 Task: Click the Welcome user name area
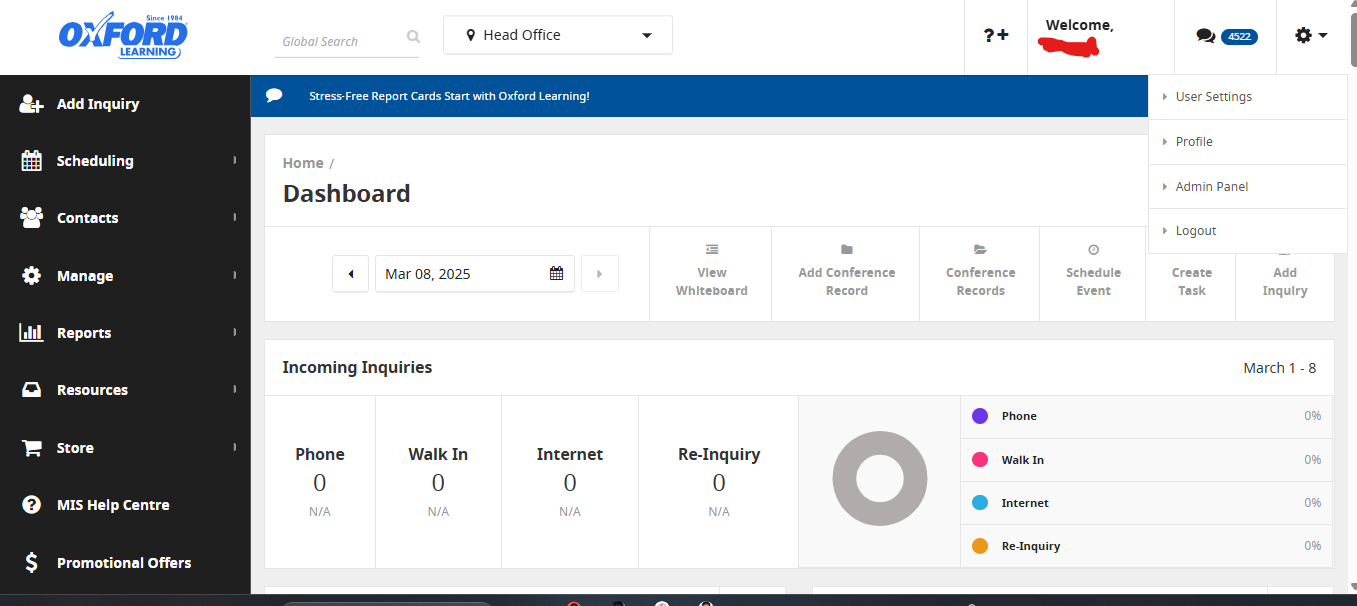click(x=1101, y=37)
